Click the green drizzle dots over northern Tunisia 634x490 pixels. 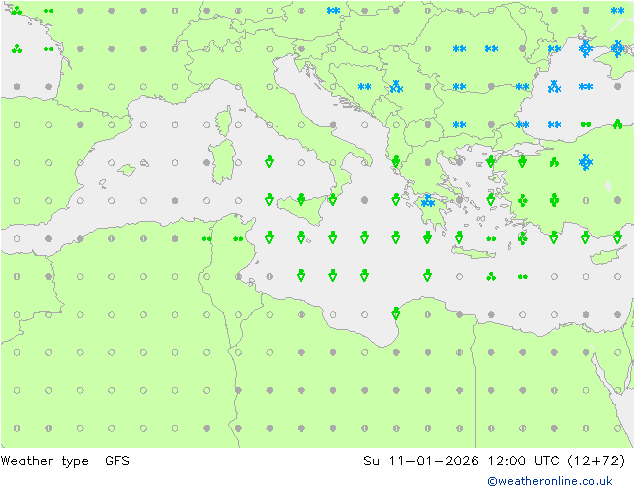(x=238, y=239)
